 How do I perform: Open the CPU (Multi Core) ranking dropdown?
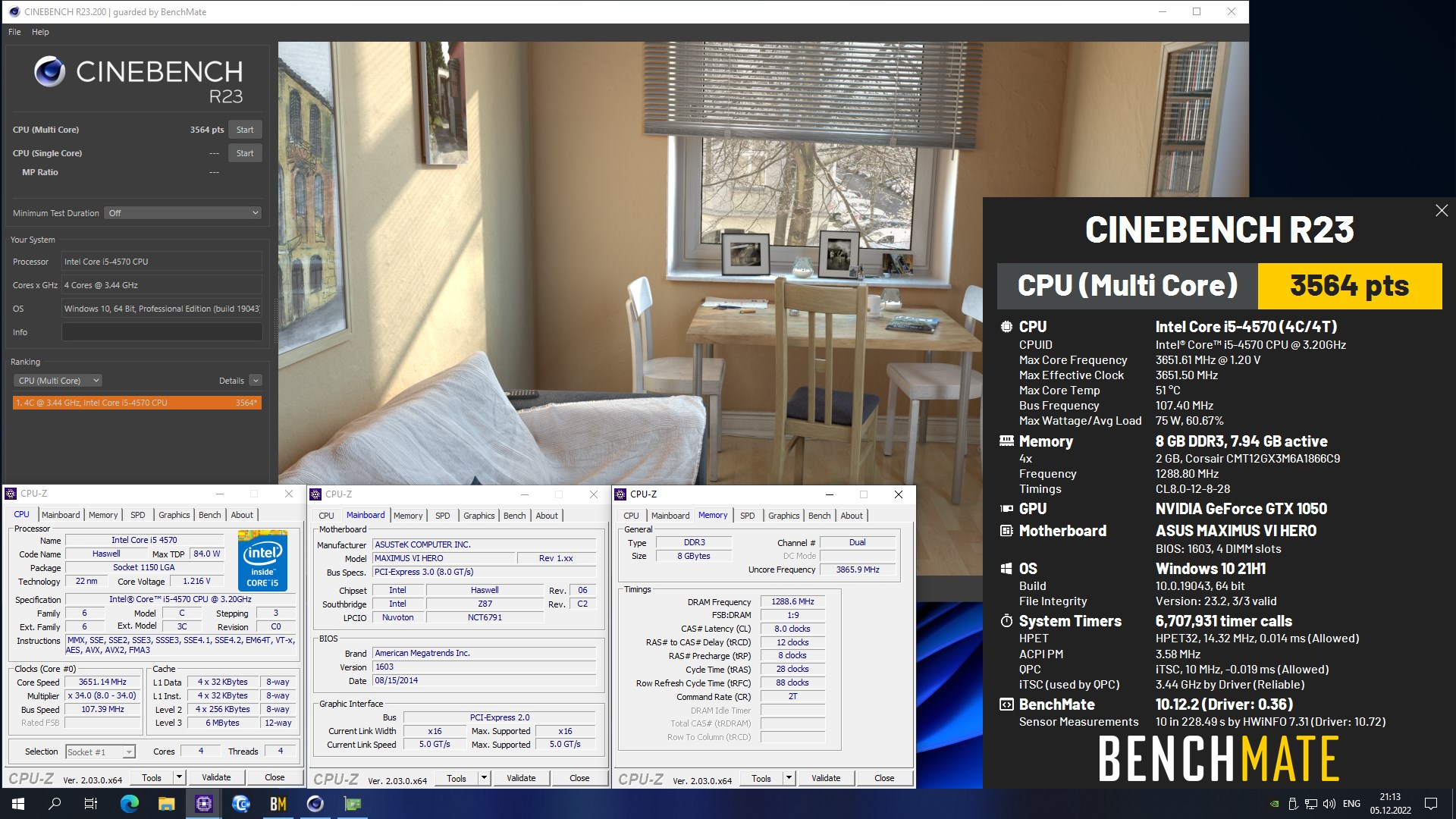tap(58, 381)
